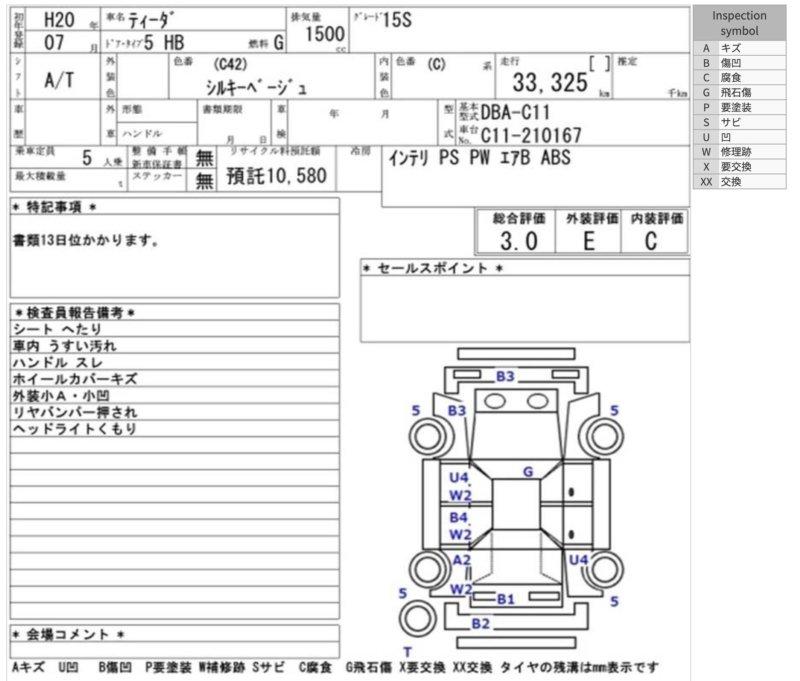Select the XX 交換 row in the legend
Screen dimensions: 800x681
740,182
